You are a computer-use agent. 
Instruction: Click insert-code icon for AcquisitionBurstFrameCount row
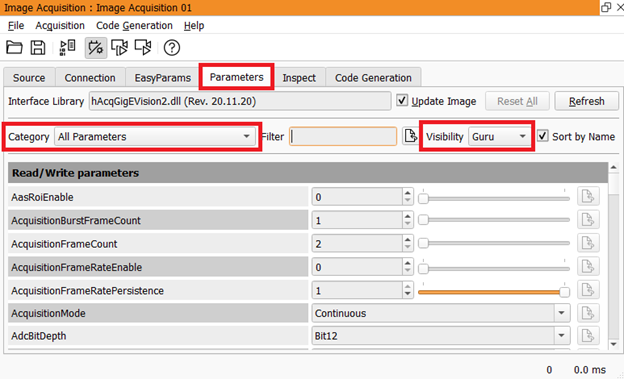[x=588, y=220]
